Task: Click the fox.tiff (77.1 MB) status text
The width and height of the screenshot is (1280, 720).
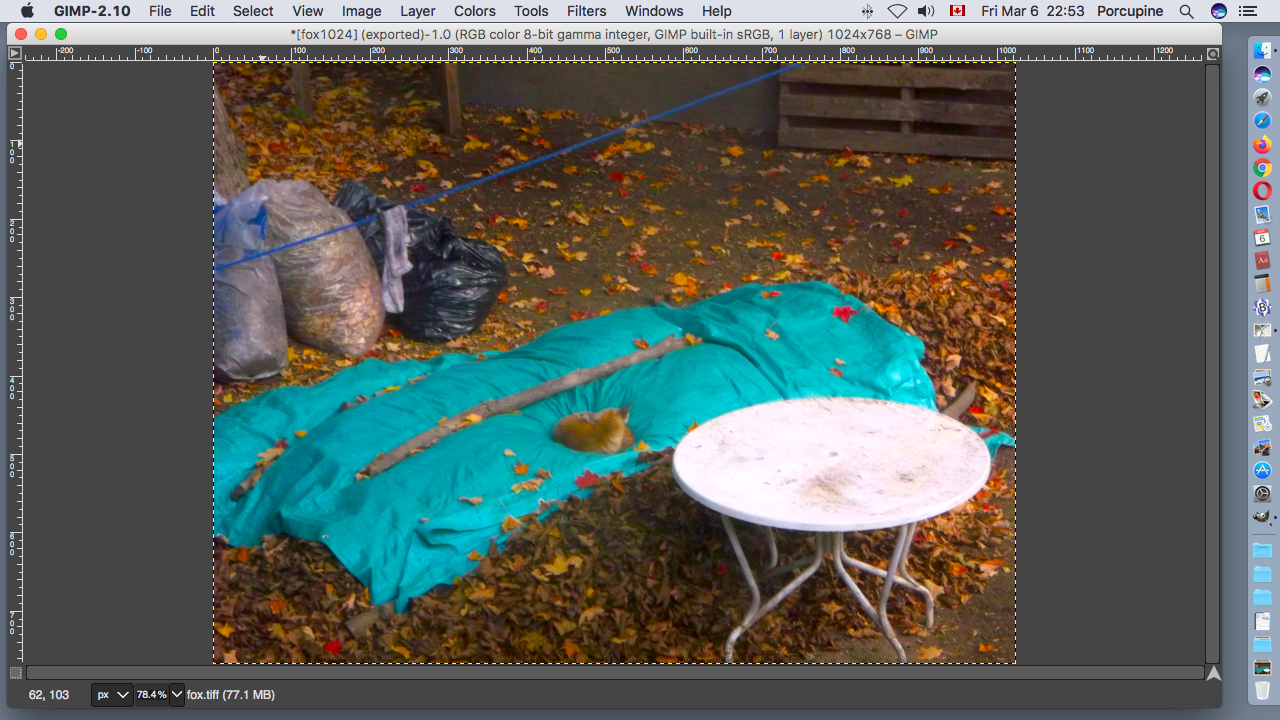Action: 230,694
